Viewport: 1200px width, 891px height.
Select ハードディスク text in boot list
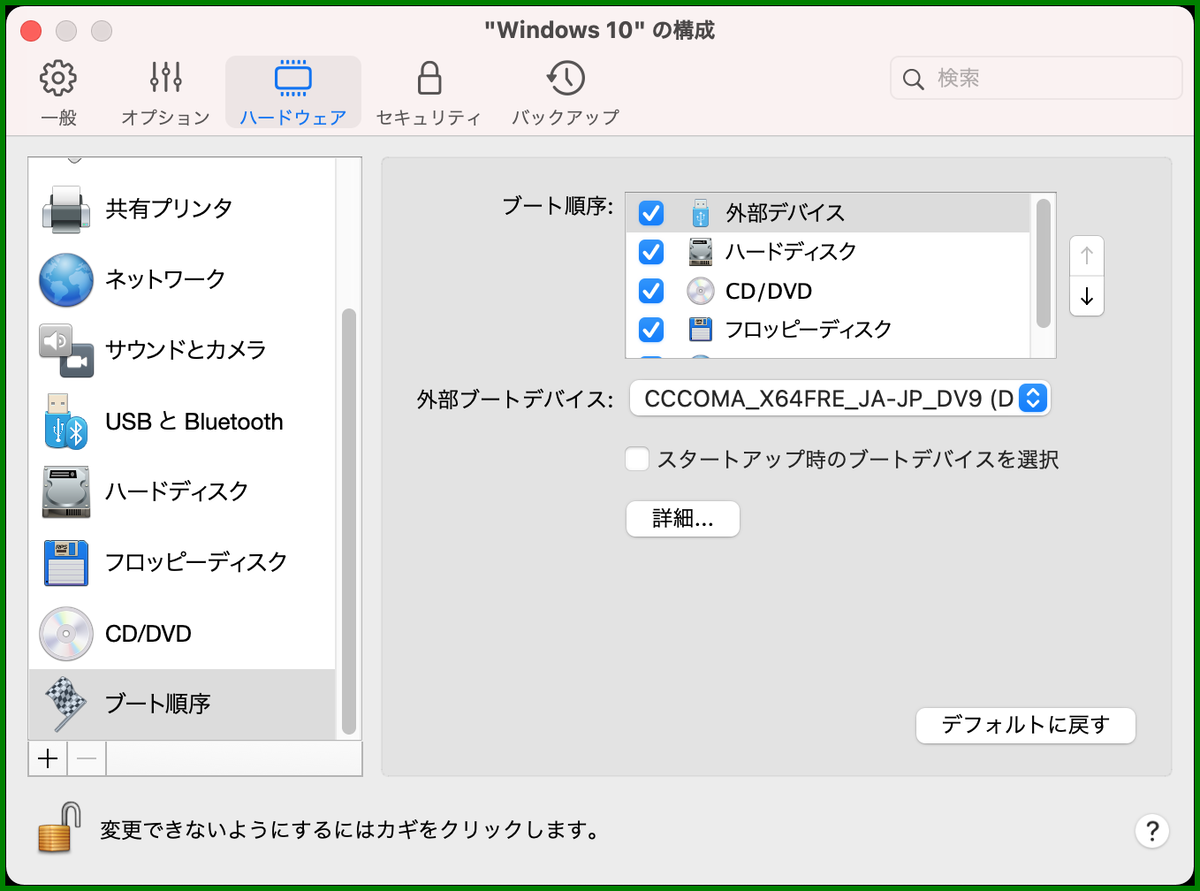[x=791, y=251]
